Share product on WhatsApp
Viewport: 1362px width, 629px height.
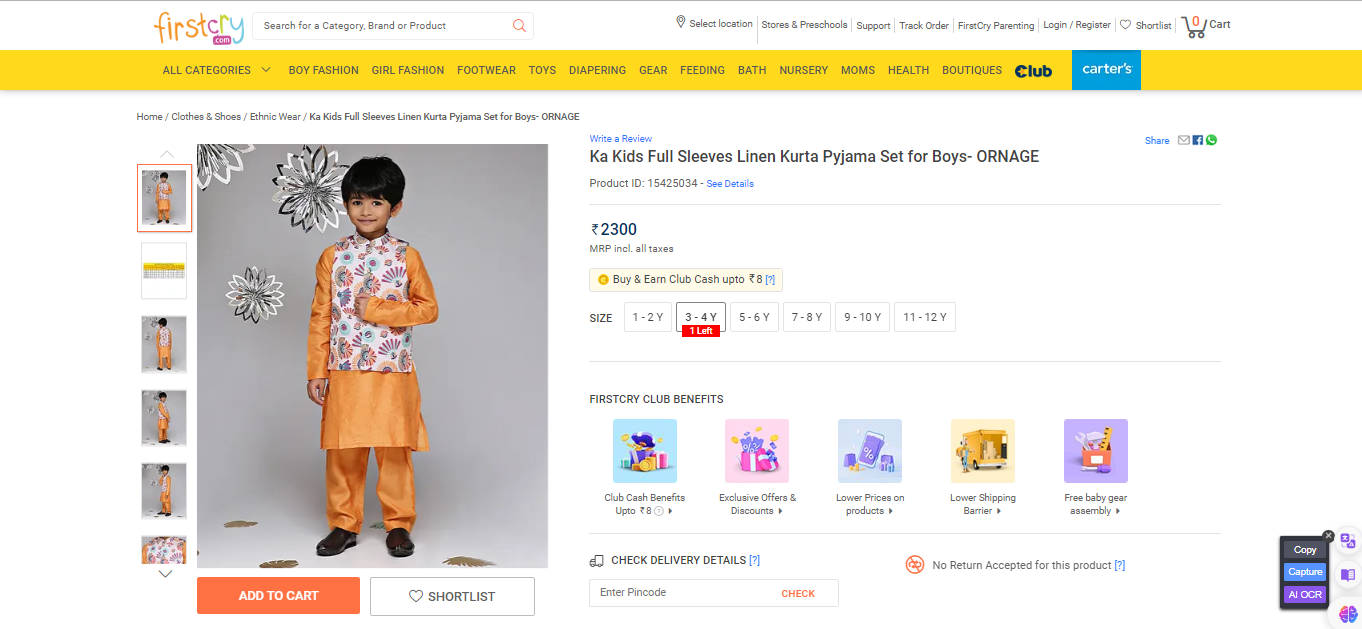coord(1211,140)
